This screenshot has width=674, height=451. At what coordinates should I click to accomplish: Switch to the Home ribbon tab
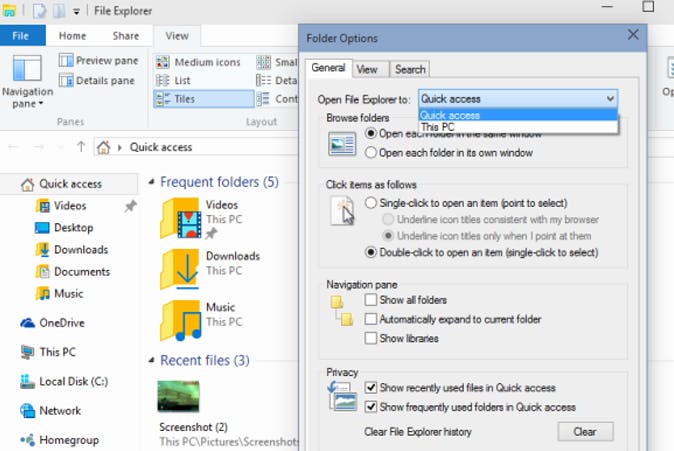click(72, 36)
